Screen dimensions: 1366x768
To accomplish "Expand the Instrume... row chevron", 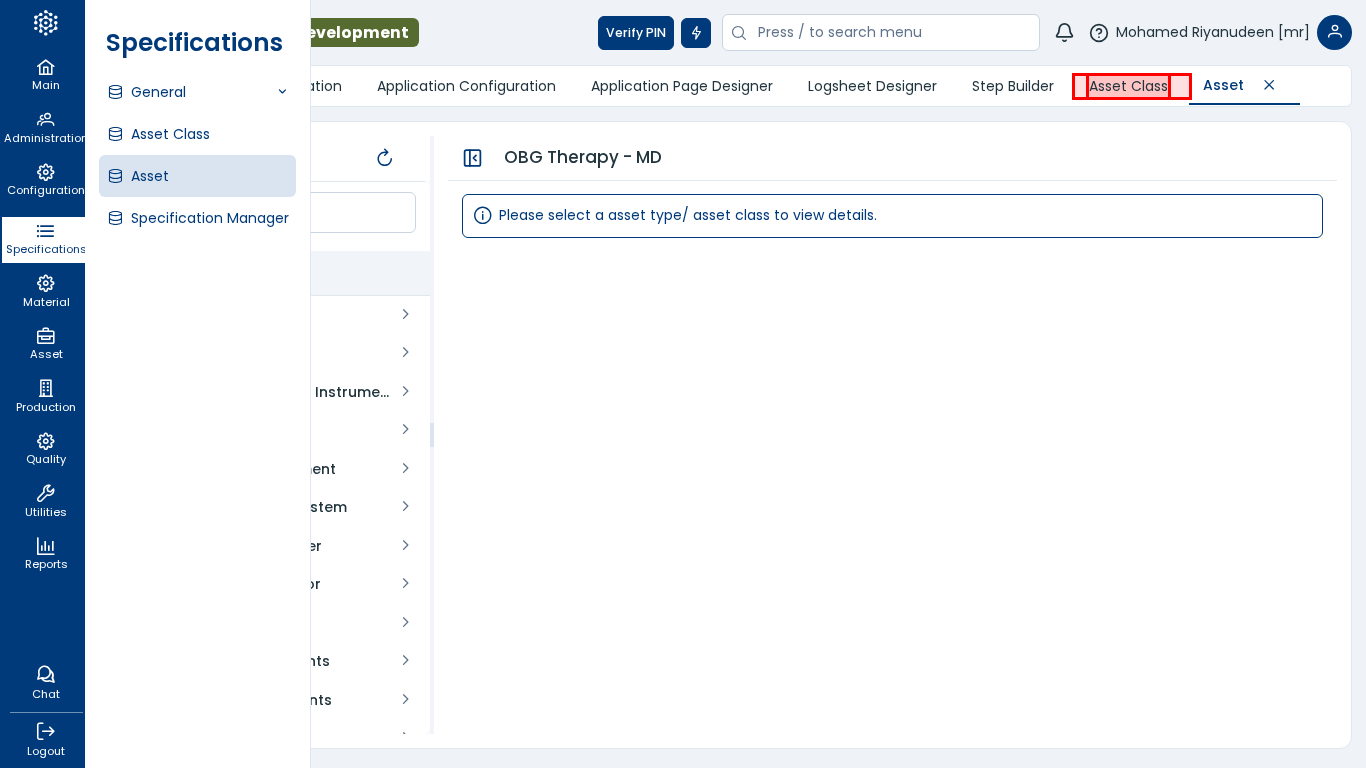I will click(405, 391).
